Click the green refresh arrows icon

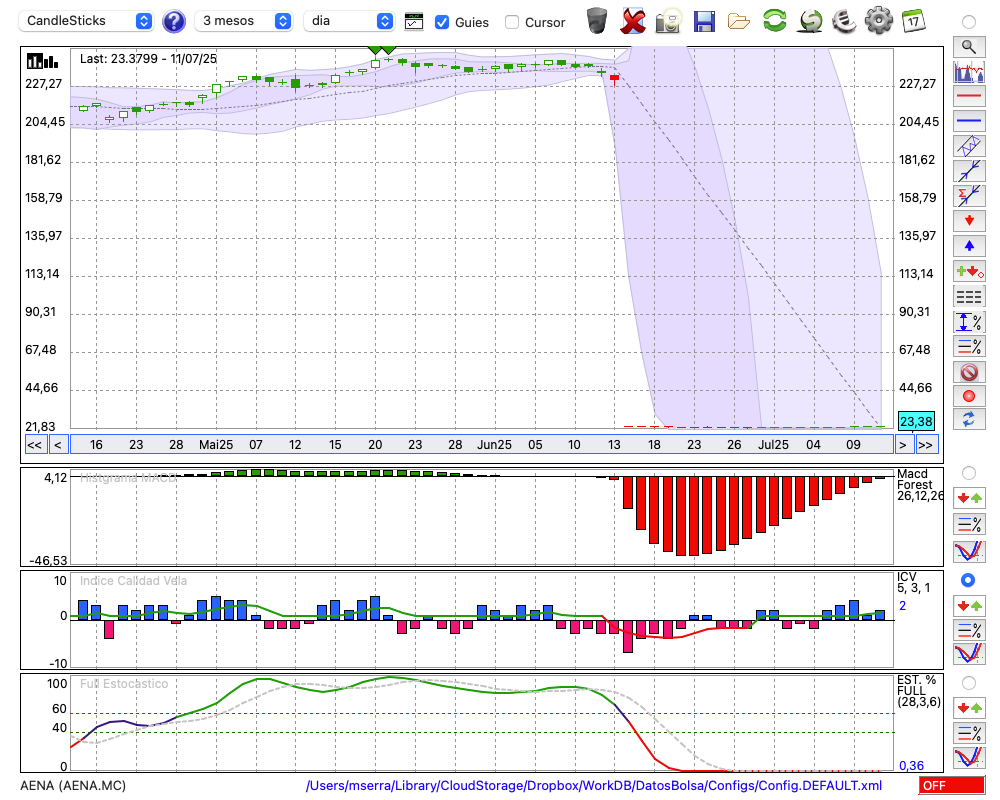(774, 20)
